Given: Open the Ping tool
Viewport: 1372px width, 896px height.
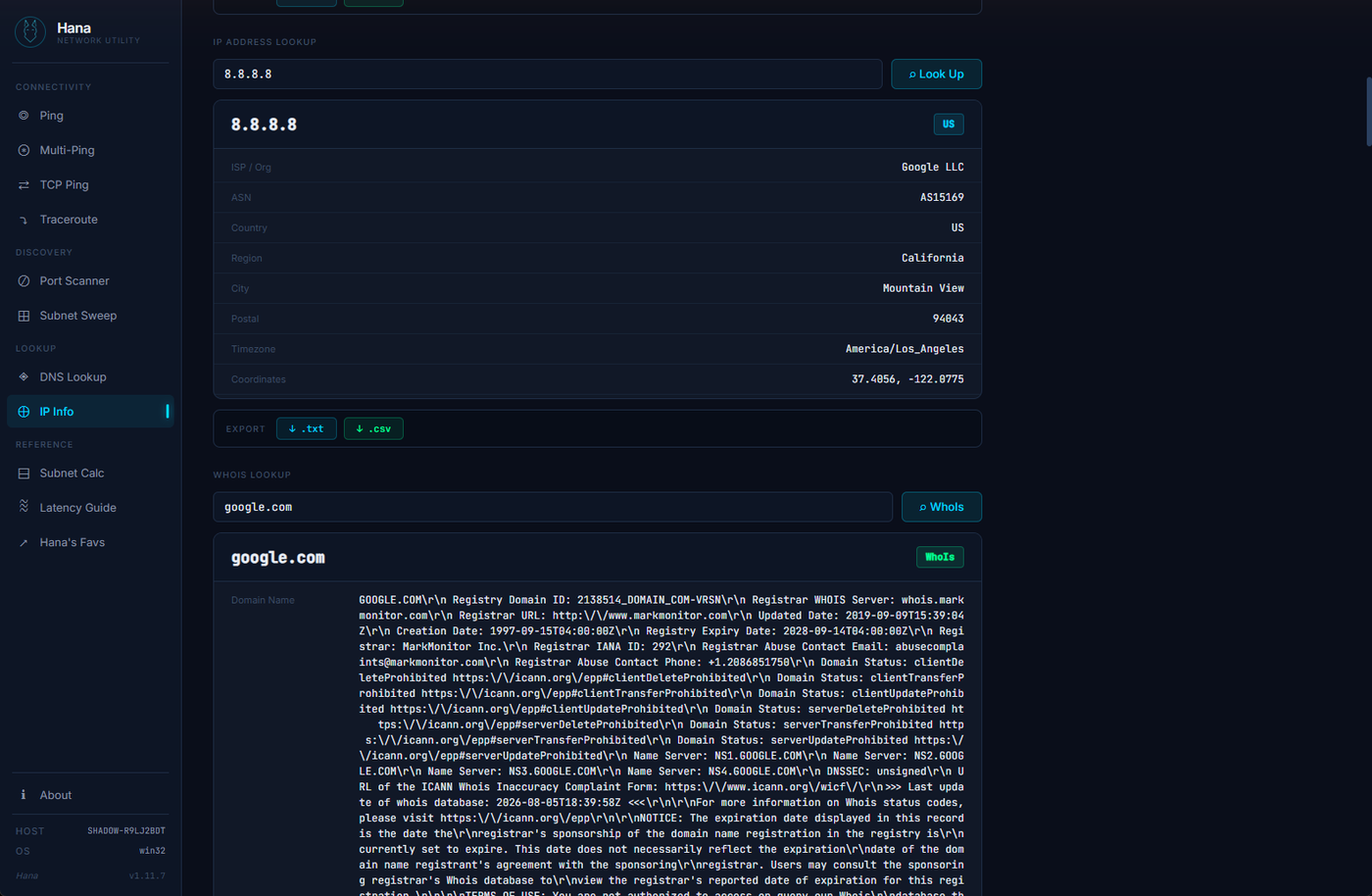Looking at the screenshot, I should pos(90,116).
